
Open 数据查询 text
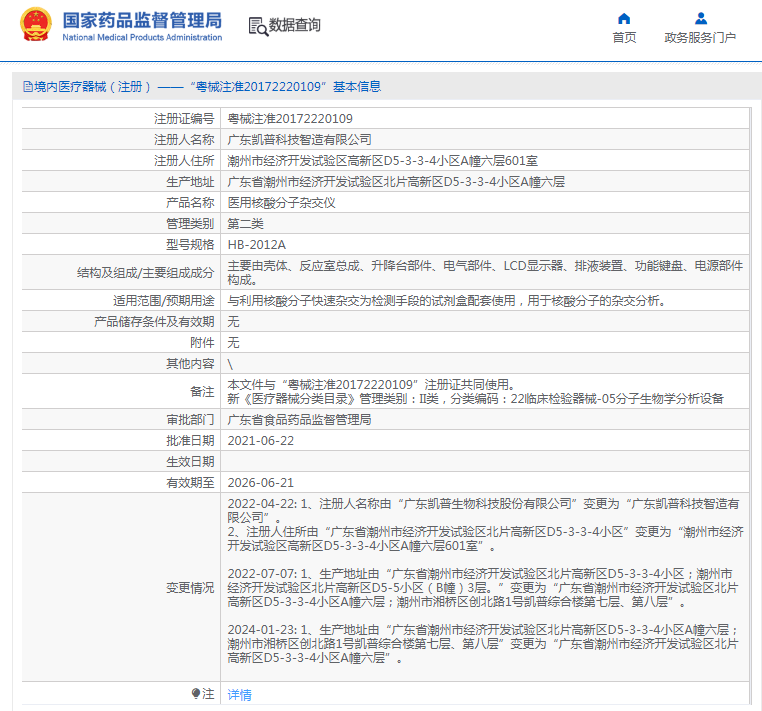295,25
